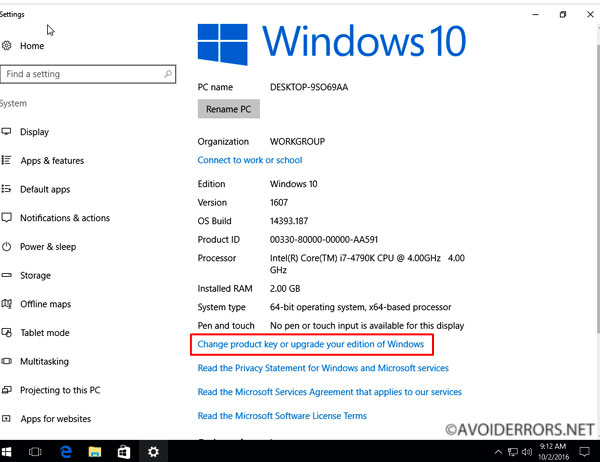Open Microsoft Services Agreement link
The image size is (600, 462).
pyautogui.click(x=329, y=392)
